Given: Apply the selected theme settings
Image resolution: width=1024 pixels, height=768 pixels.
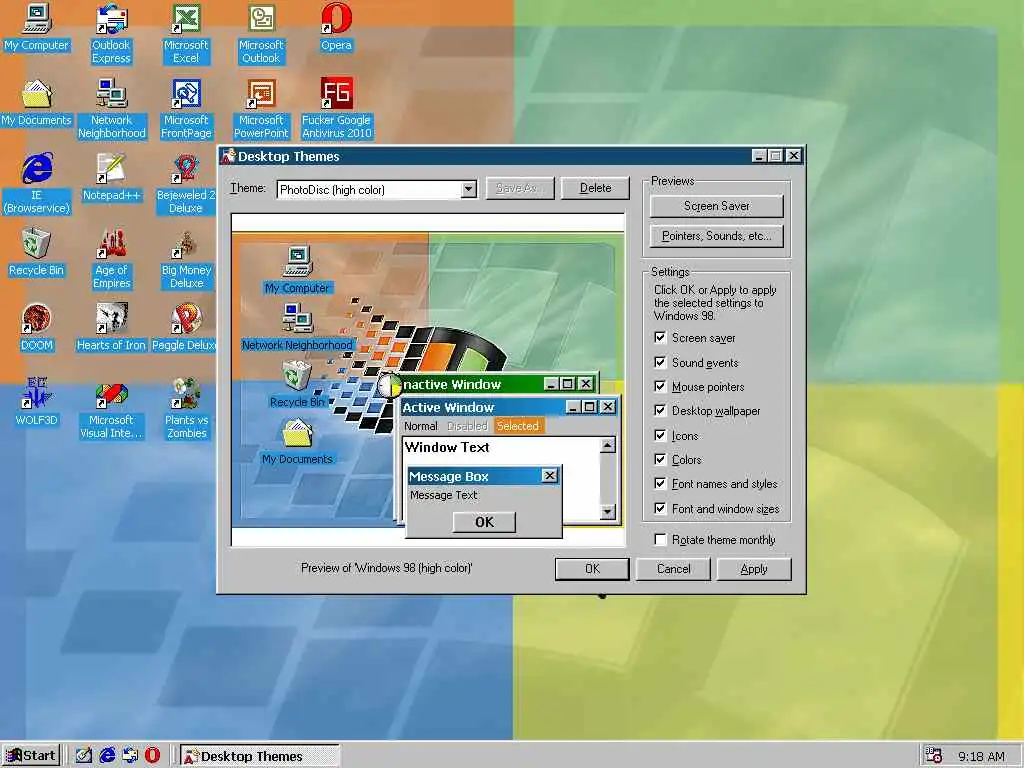Looking at the screenshot, I should (754, 569).
